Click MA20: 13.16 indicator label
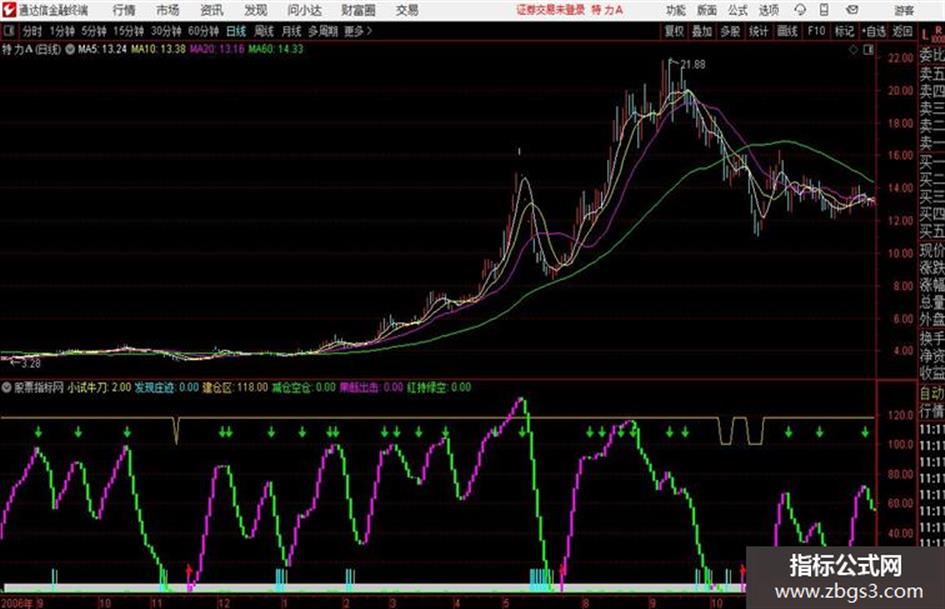 click(217, 49)
